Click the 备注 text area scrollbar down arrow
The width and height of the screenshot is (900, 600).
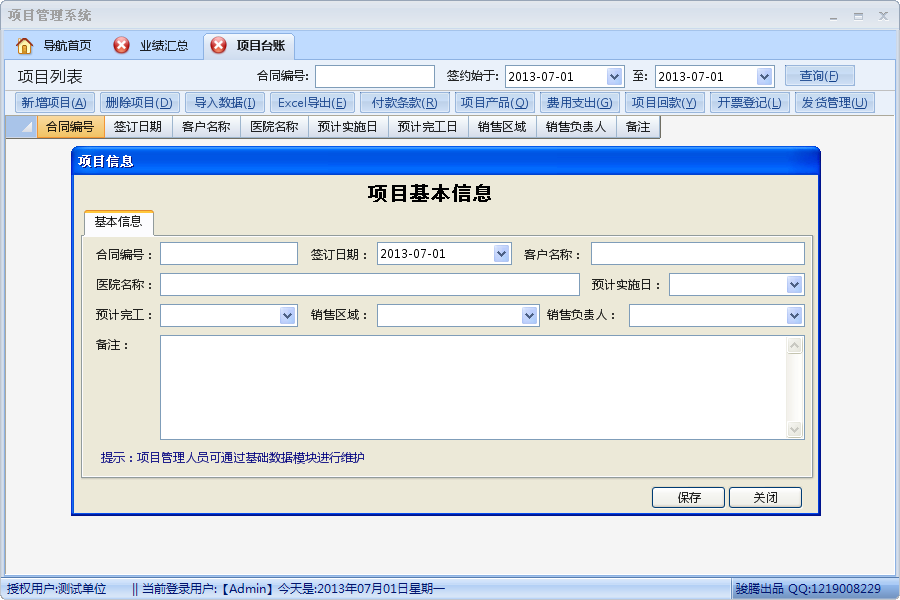[795, 430]
